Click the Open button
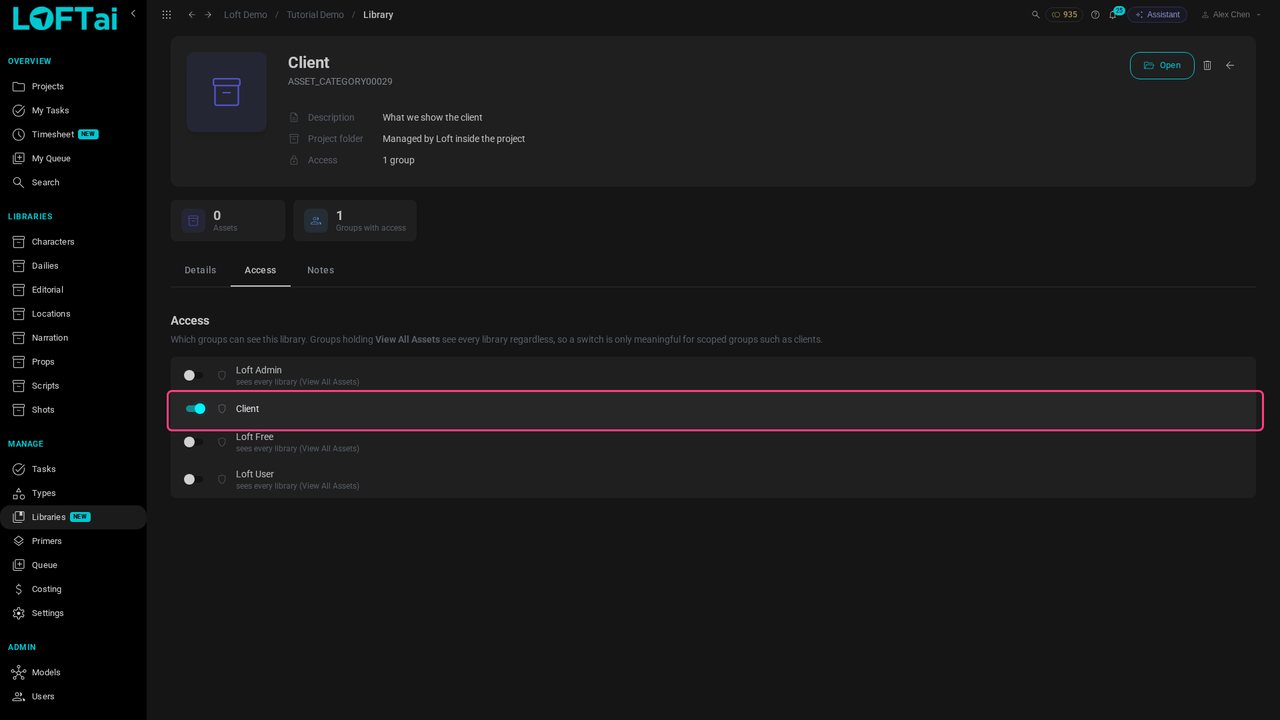Screen dimensions: 1280x720 point(1162,65)
